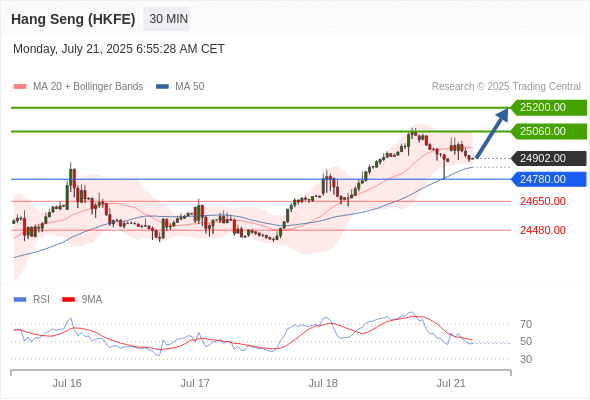Click the Hang Seng (HKFE) chart title
This screenshot has height=400, width=590.
(x=73, y=19)
